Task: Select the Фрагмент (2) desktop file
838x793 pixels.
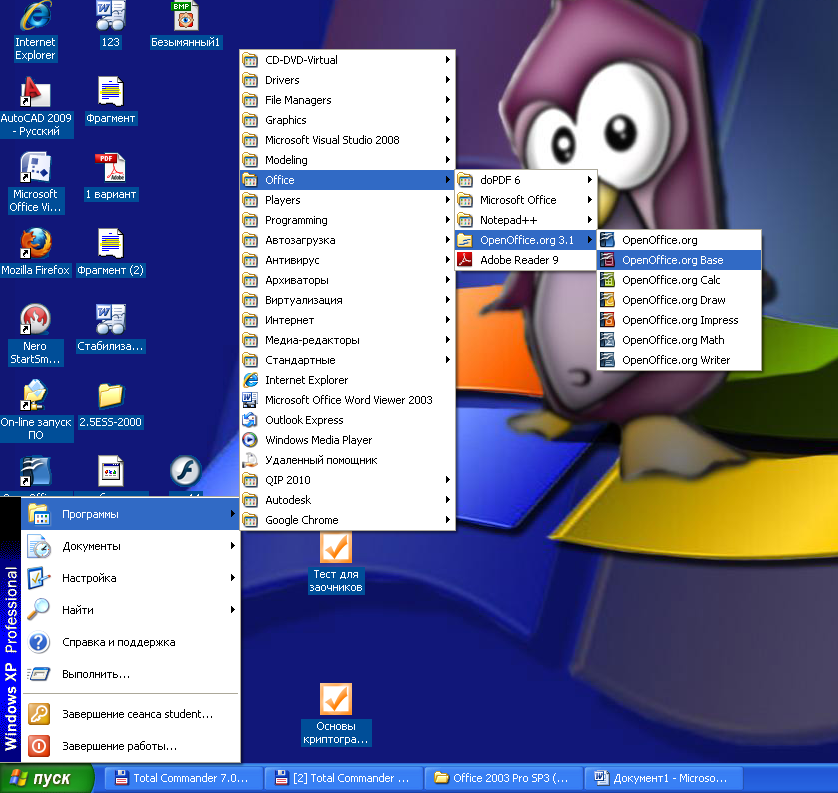Action: (111, 252)
